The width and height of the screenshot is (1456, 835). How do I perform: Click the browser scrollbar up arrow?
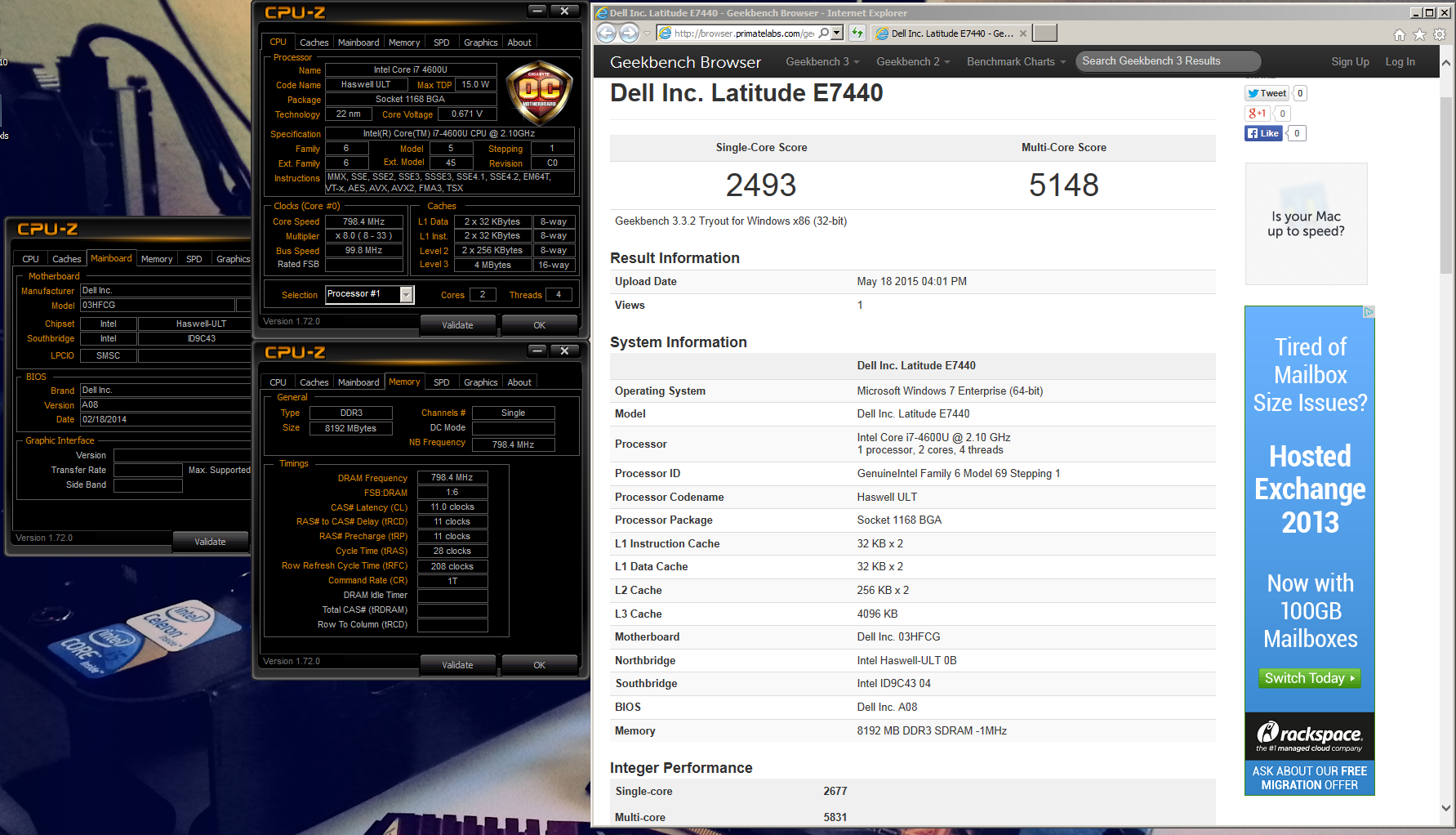(1446, 62)
